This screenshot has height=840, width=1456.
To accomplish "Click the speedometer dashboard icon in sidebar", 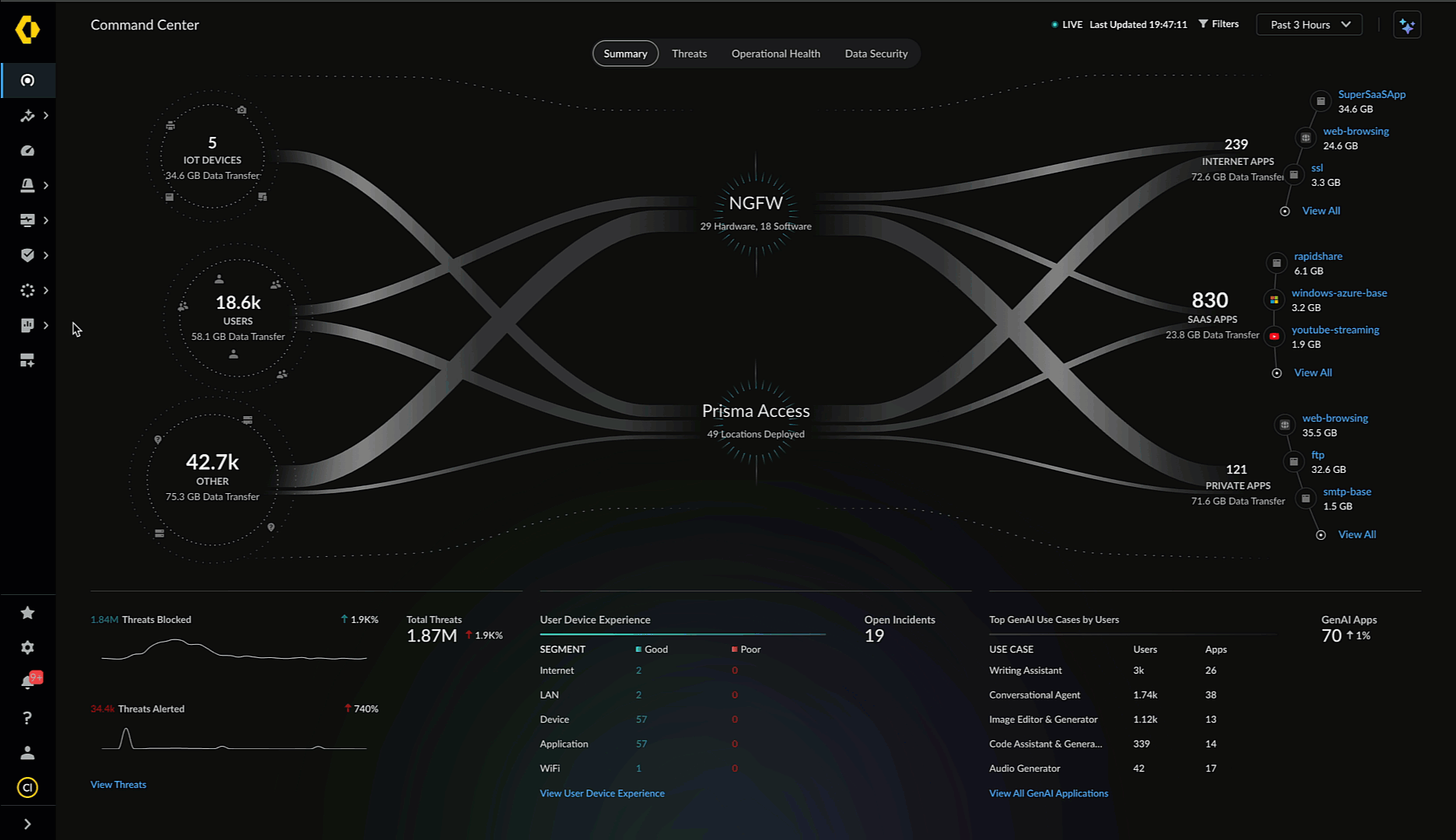I will click(x=27, y=151).
